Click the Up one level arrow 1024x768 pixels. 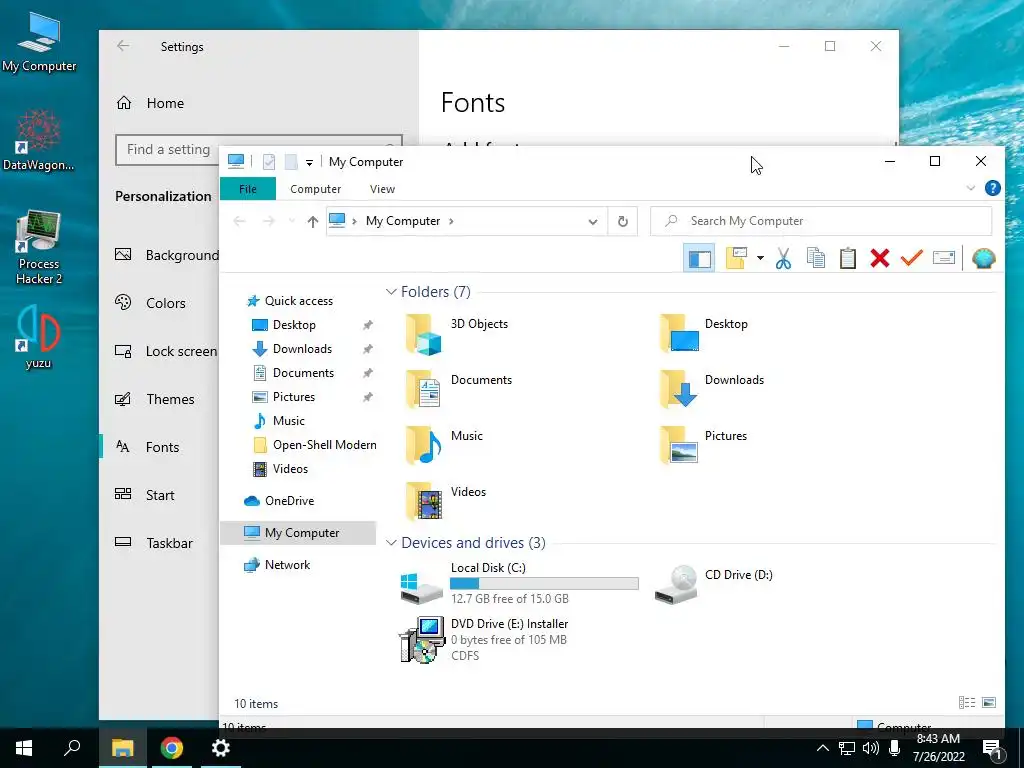(313, 221)
